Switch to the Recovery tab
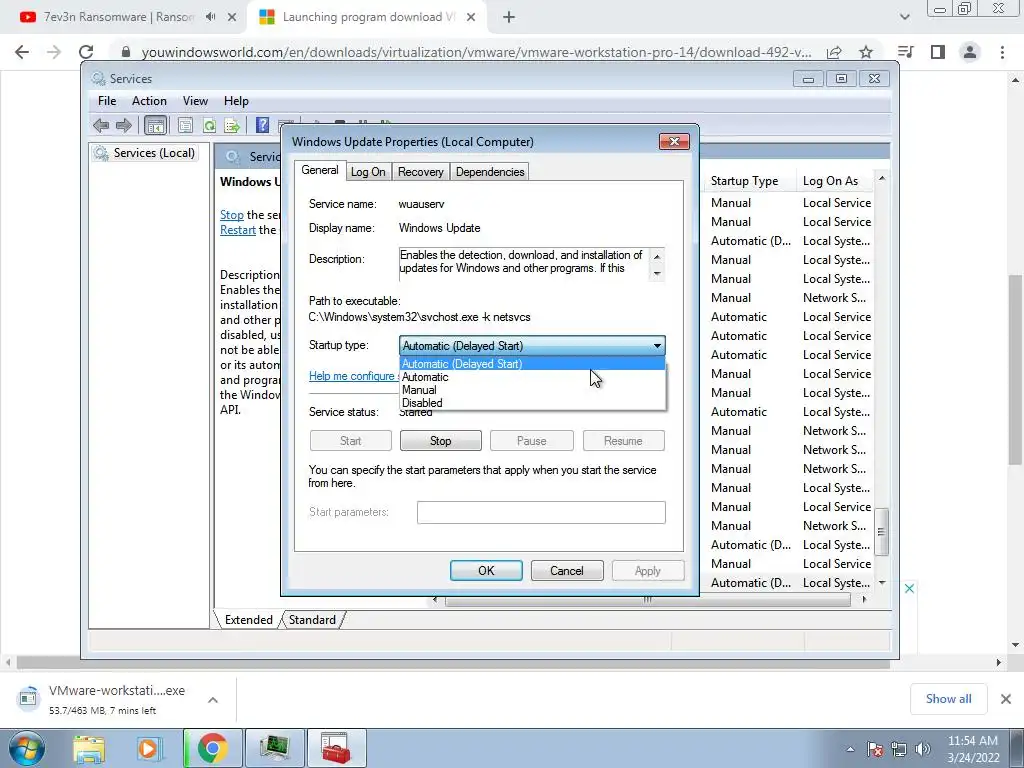The image size is (1024, 768). pos(421,172)
